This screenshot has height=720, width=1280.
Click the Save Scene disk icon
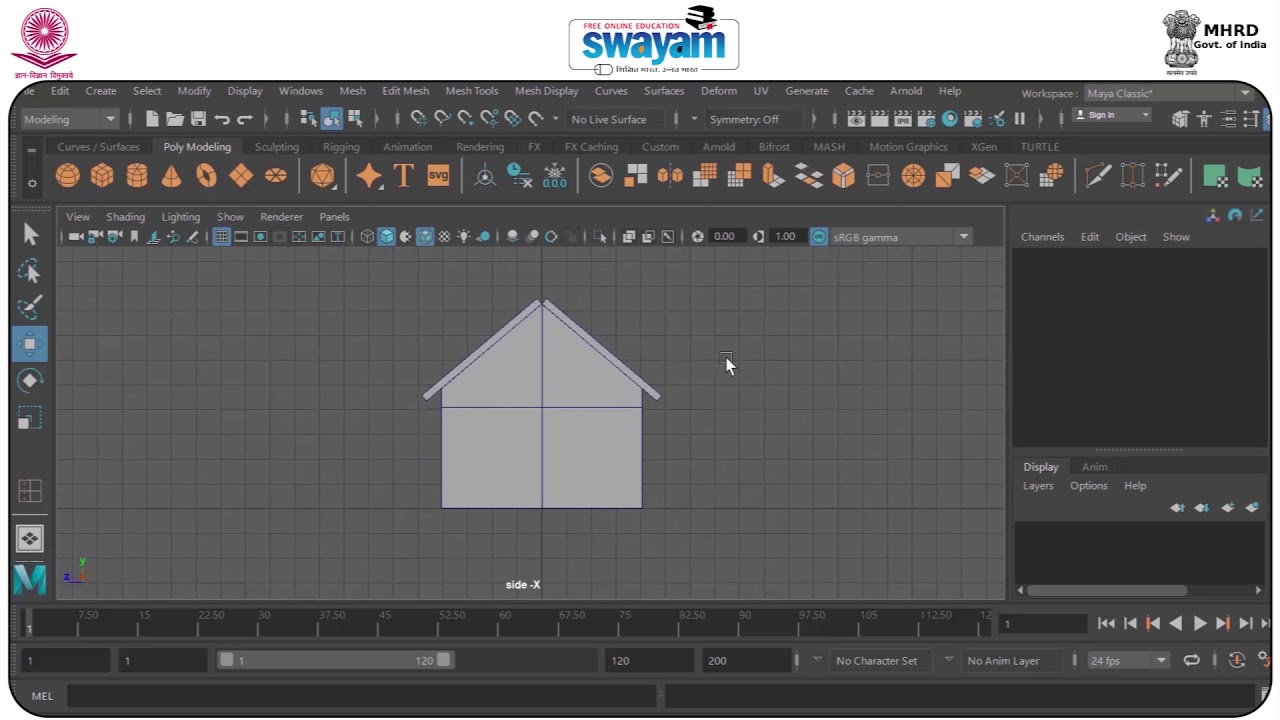click(x=198, y=119)
